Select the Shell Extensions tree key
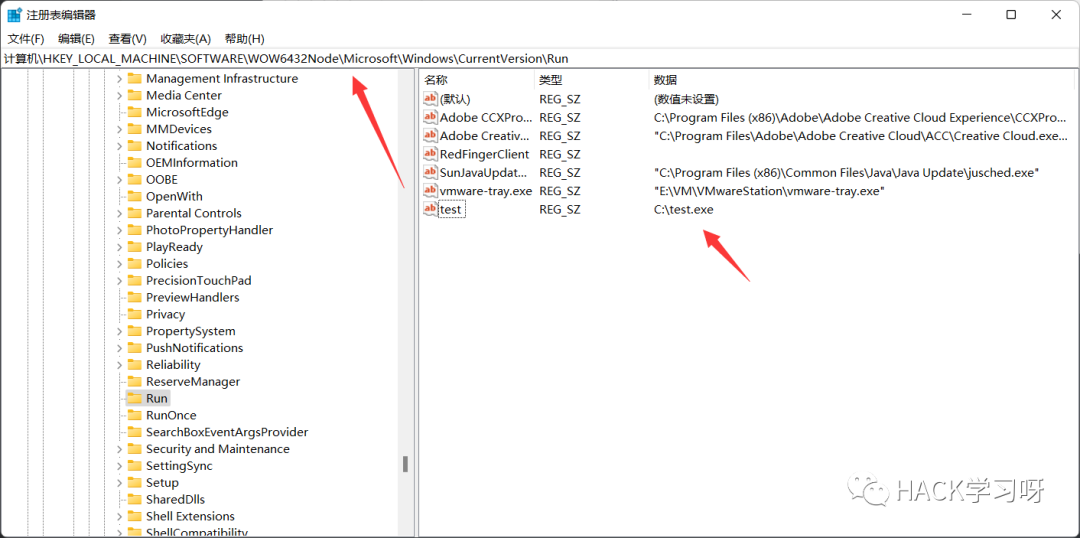This screenshot has height=538, width=1080. [x=190, y=517]
